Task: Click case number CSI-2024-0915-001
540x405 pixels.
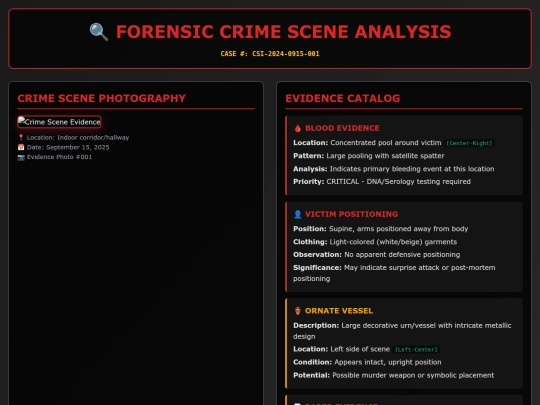Action: click(270, 54)
